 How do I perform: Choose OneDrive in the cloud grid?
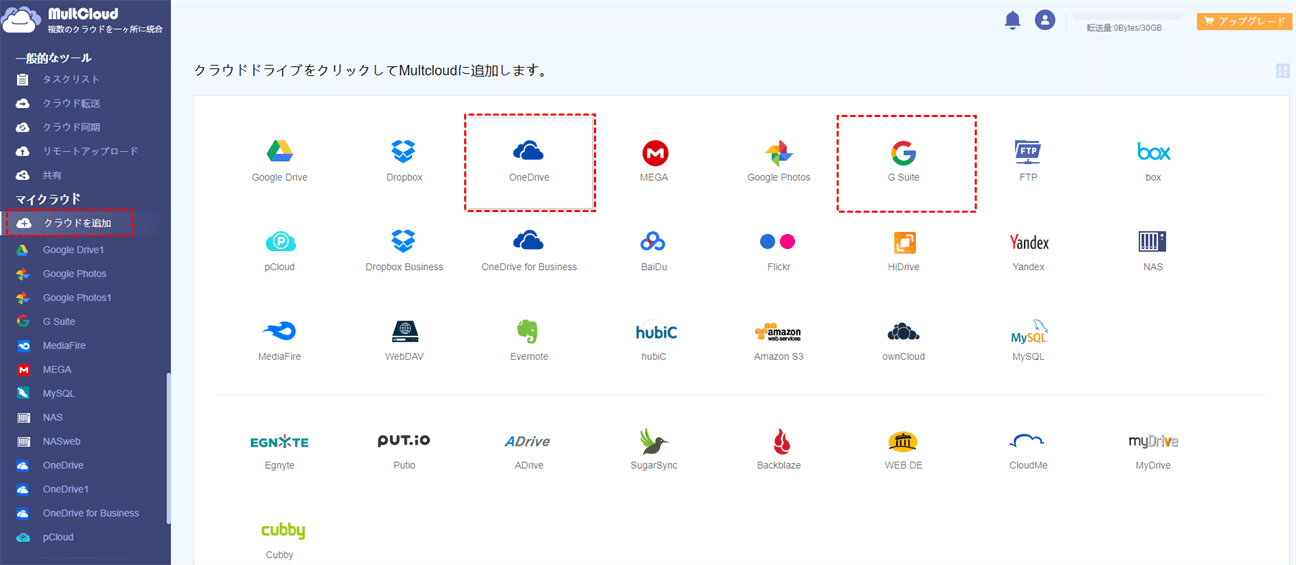coord(529,161)
